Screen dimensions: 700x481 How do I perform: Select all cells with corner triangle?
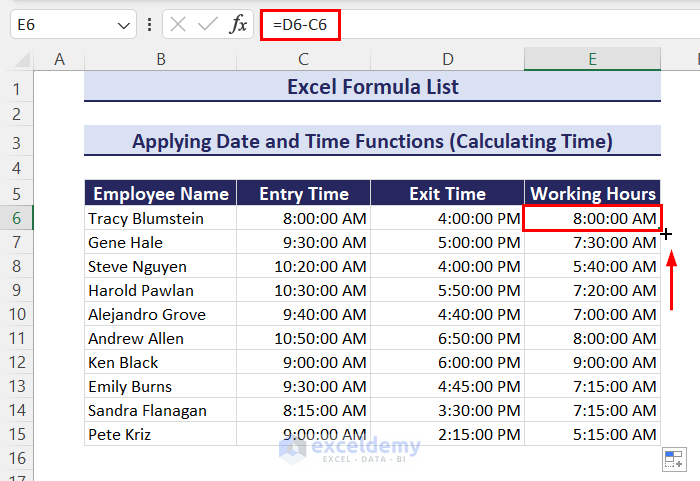pos(21,59)
